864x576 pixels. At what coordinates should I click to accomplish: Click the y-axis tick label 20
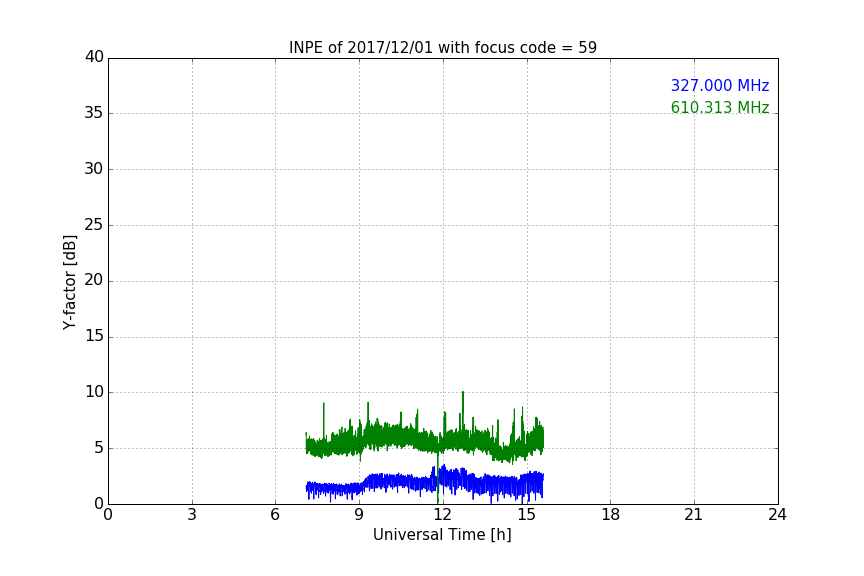click(x=94, y=280)
